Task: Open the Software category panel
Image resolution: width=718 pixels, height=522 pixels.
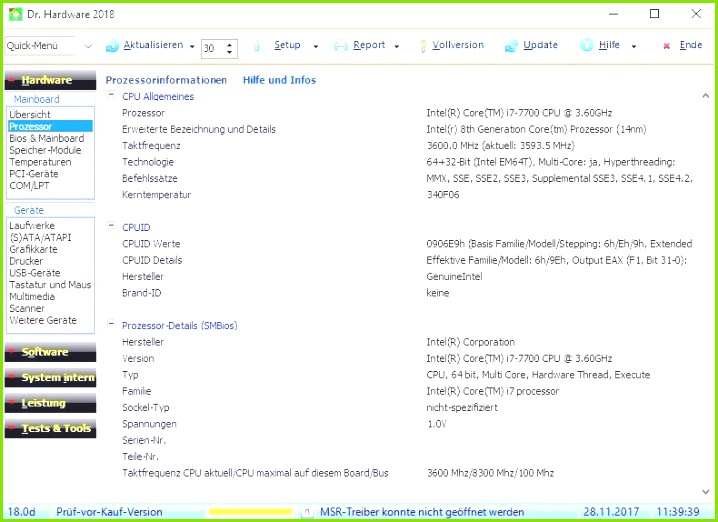Action: pos(50,352)
